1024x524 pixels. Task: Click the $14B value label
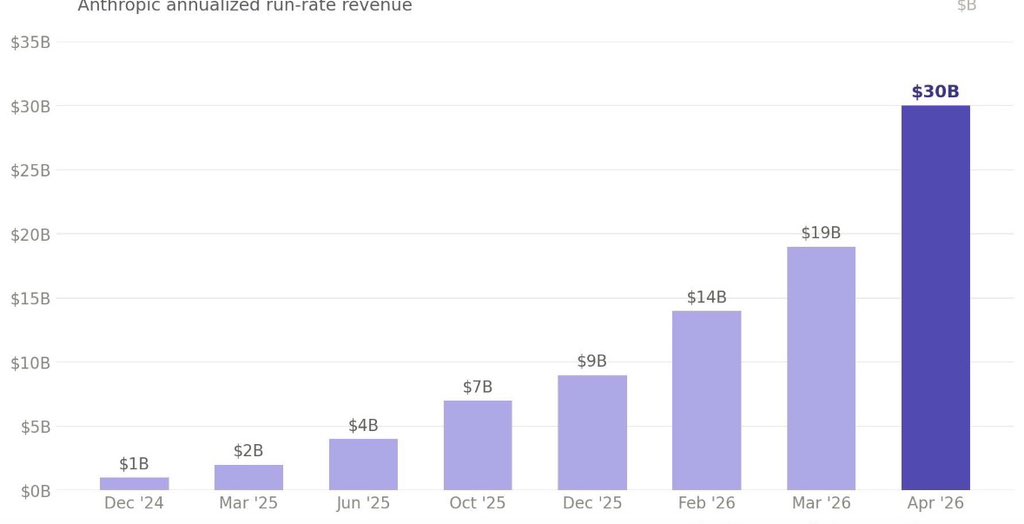[x=707, y=297]
